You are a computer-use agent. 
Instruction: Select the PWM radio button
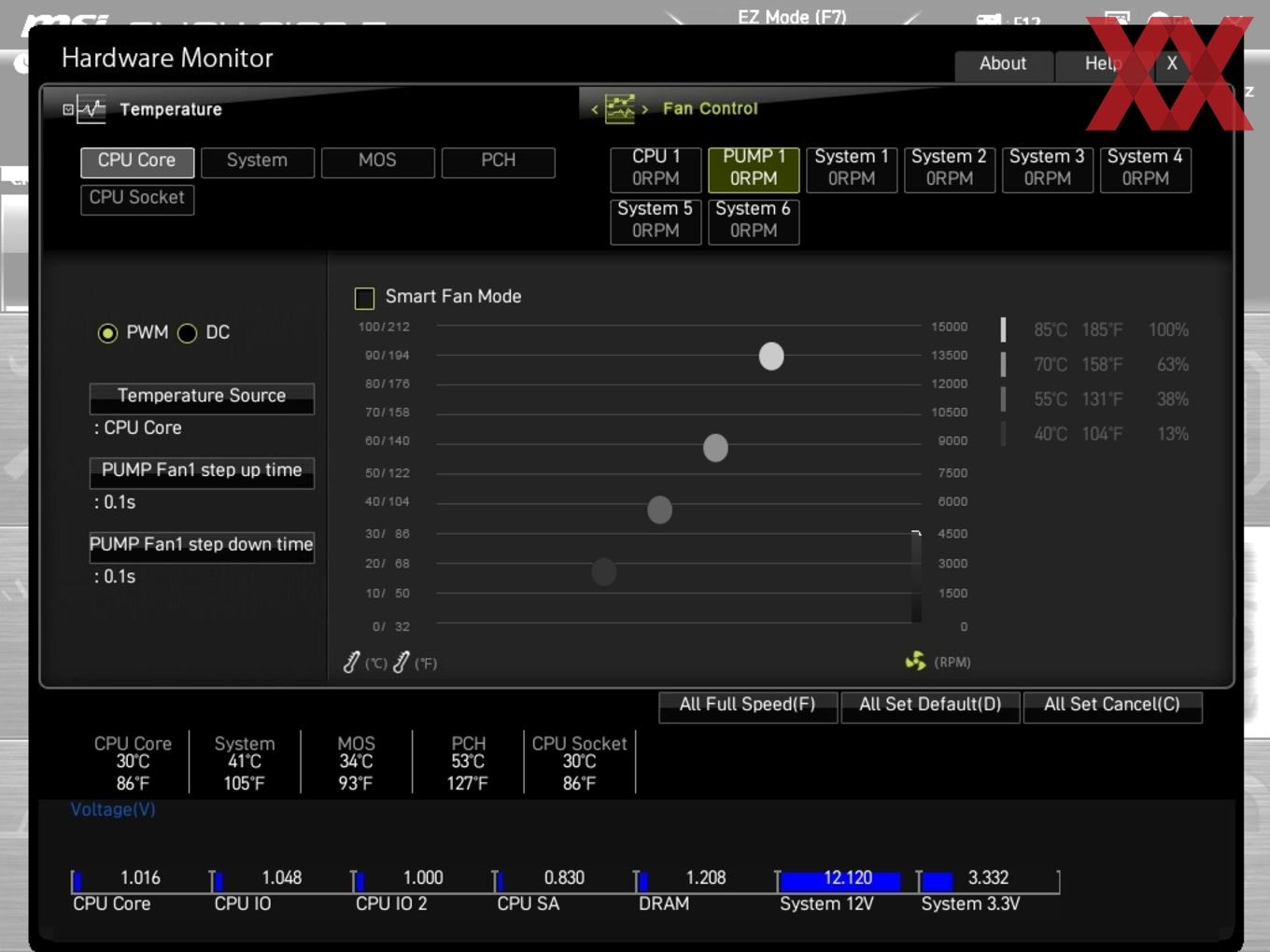click(107, 333)
